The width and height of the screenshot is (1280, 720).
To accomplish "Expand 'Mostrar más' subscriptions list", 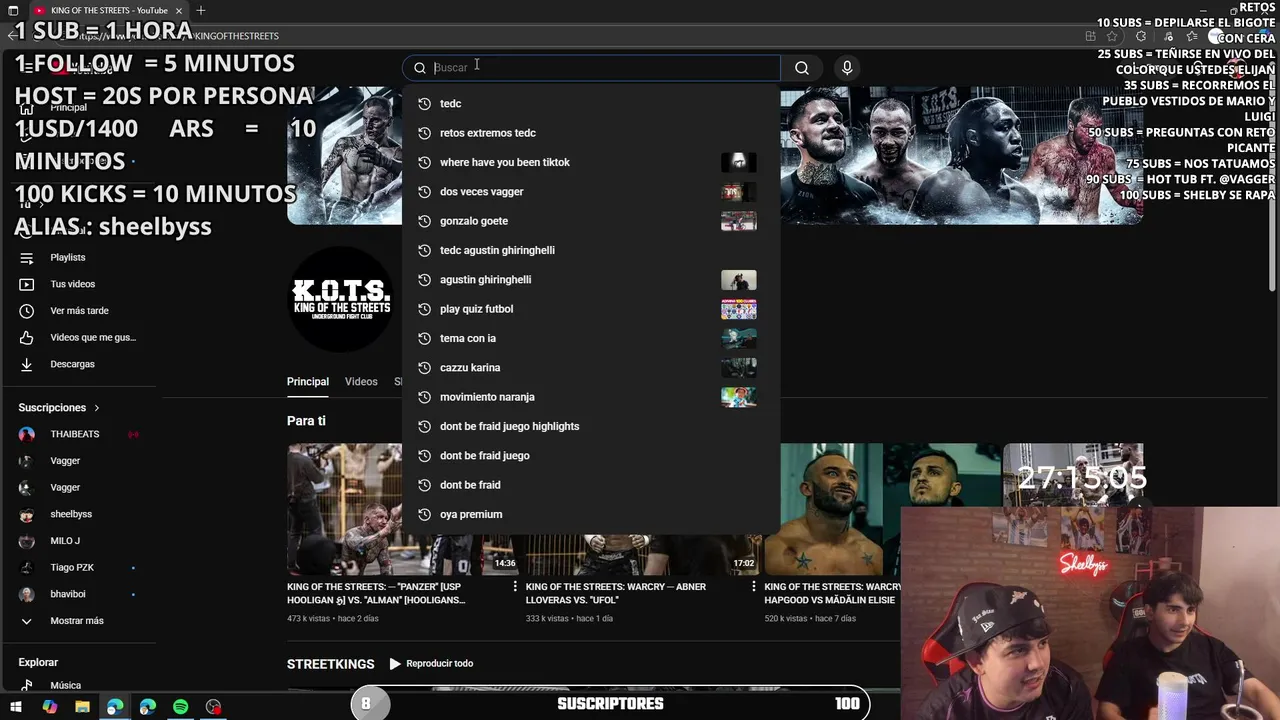I will [77, 621].
